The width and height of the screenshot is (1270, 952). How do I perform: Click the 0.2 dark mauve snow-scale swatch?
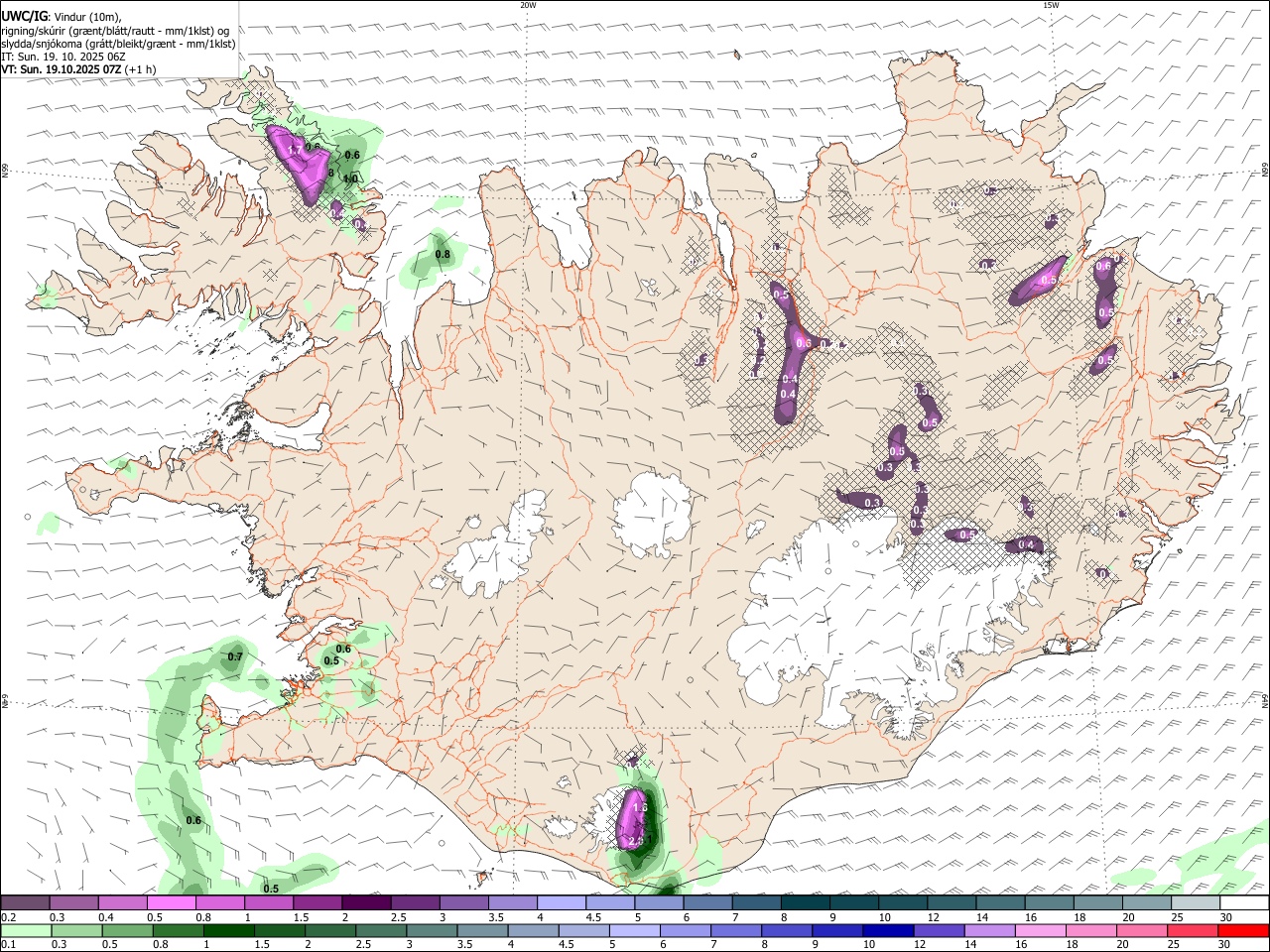25,902
